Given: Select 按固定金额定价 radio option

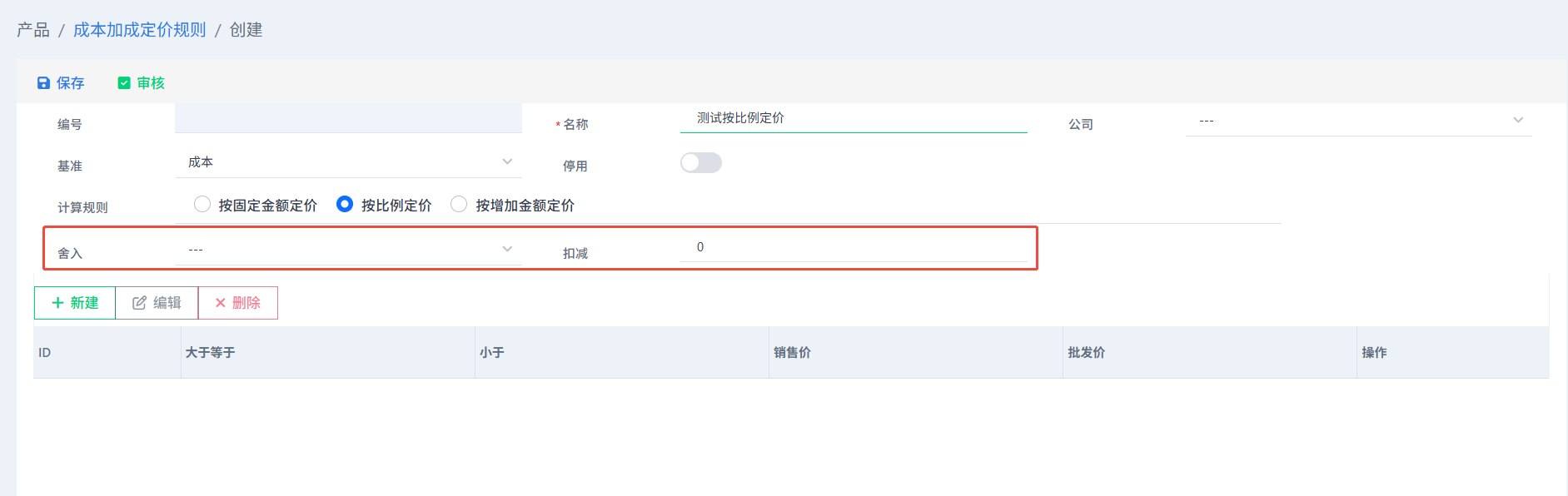Looking at the screenshot, I should pos(202,204).
